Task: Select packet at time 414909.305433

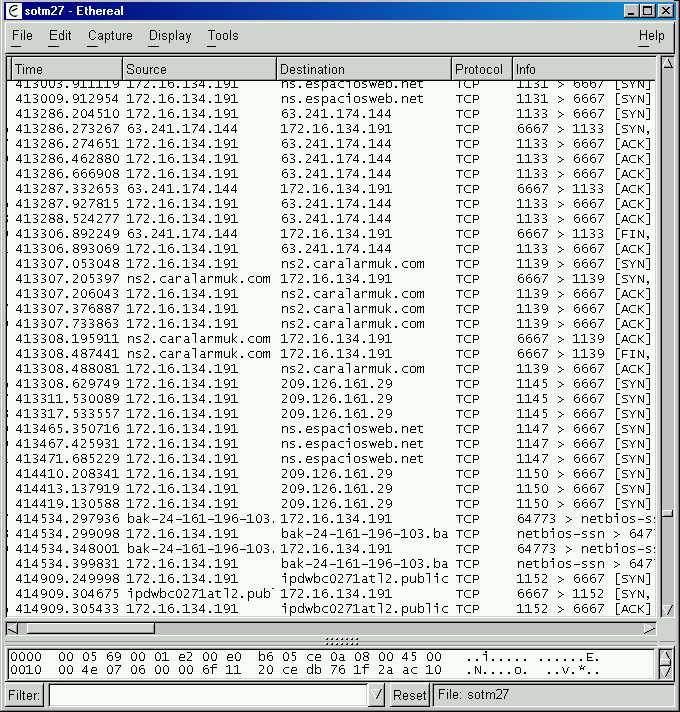Action: click(331, 608)
